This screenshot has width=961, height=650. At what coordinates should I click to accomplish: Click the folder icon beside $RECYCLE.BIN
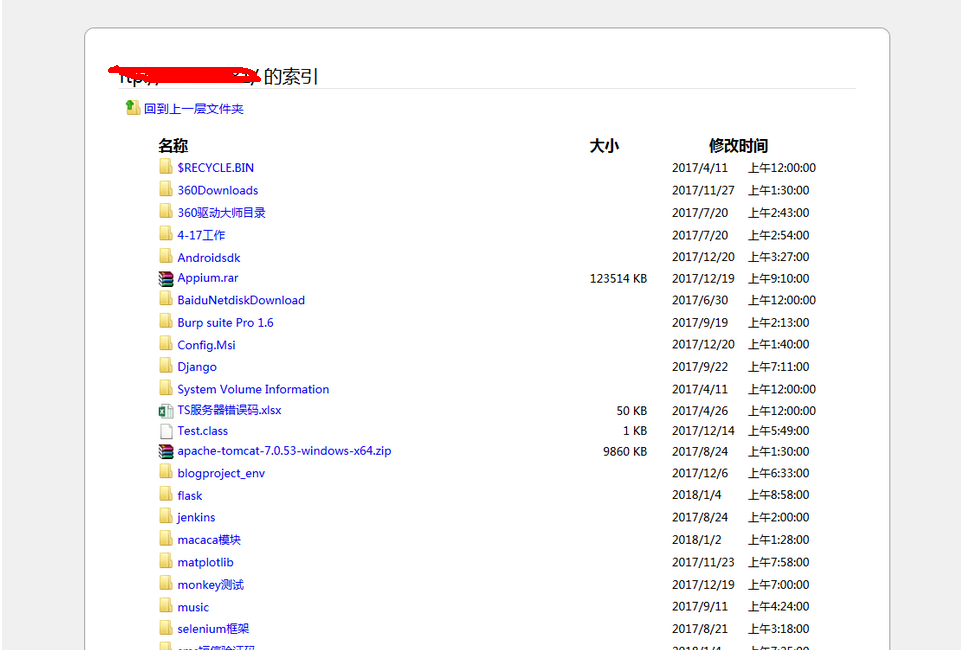click(x=165, y=167)
